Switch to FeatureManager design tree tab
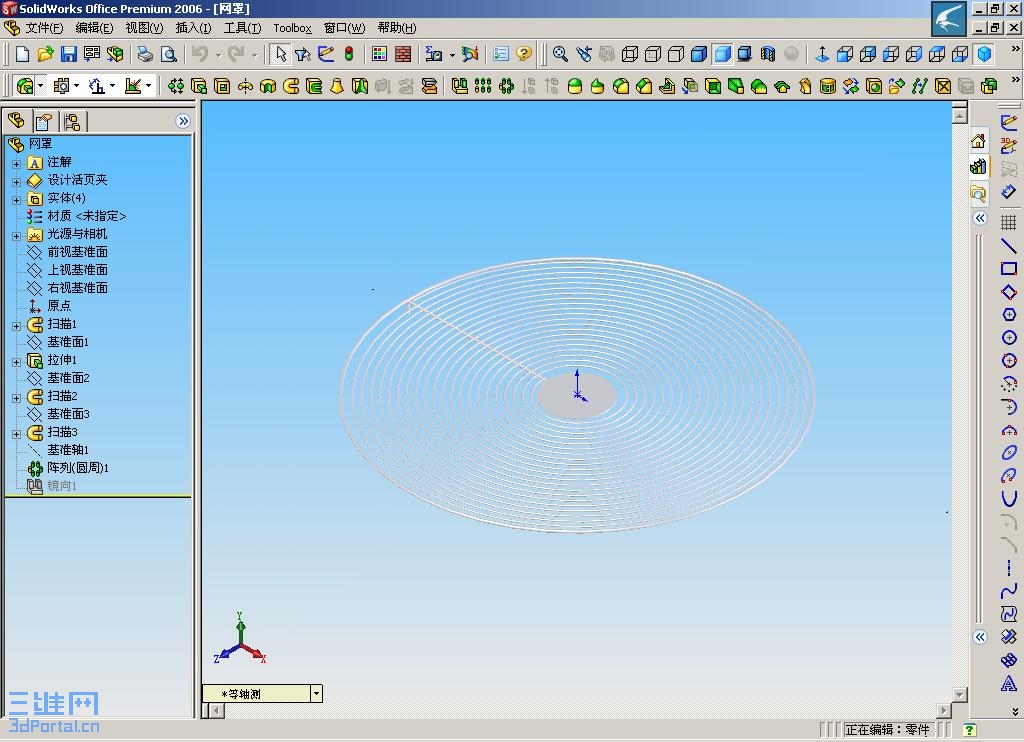This screenshot has width=1024, height=742. [16, 121]
